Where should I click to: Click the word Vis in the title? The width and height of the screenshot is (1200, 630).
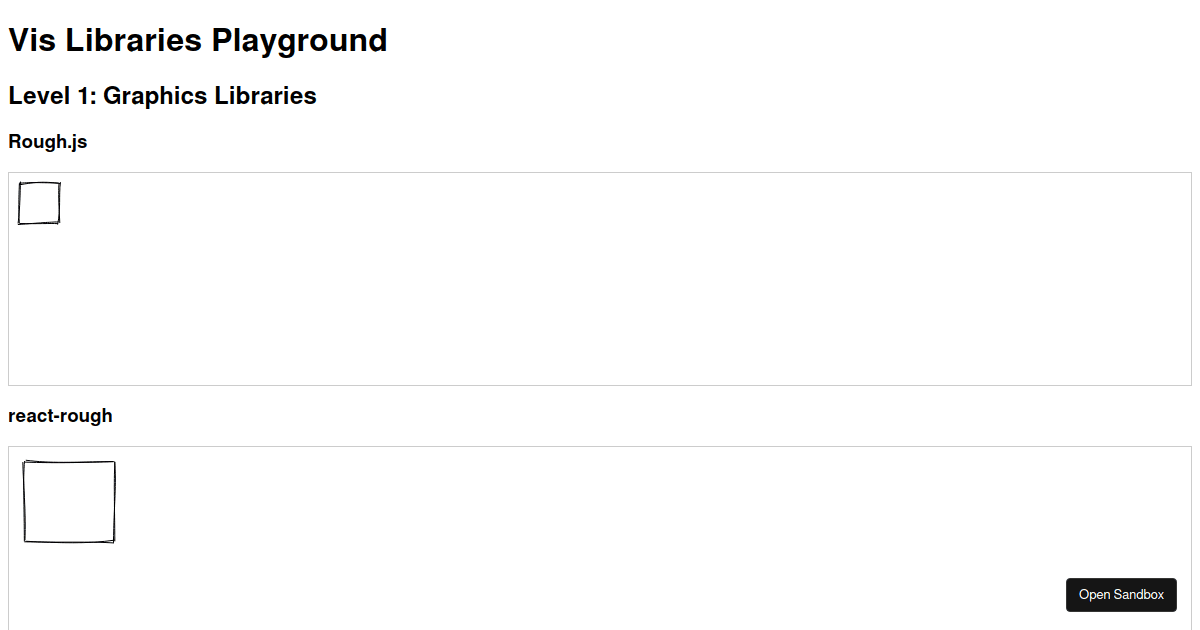click(x=31, y=41)
